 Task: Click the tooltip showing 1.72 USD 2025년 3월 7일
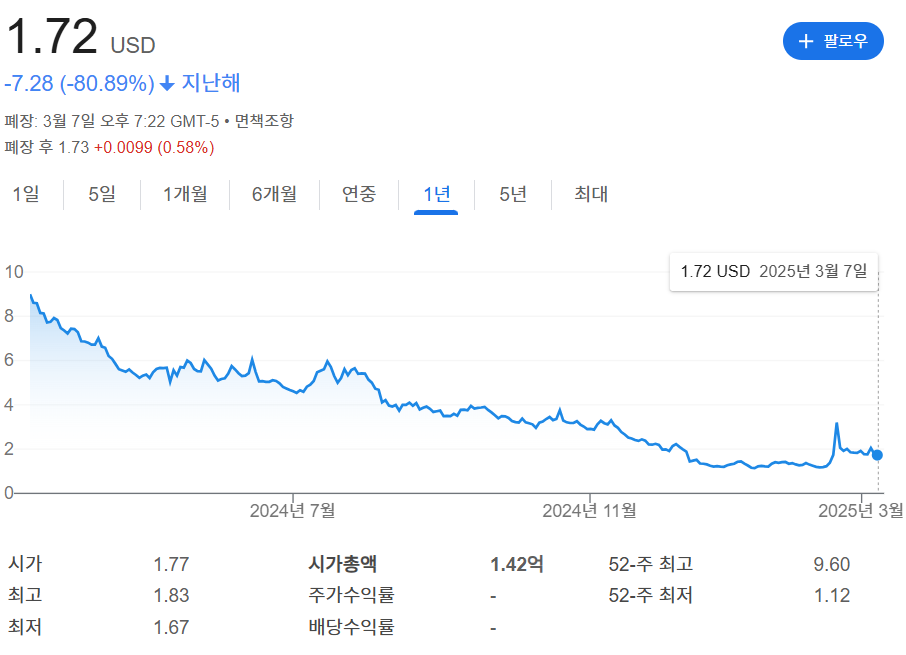pos(773,270)
